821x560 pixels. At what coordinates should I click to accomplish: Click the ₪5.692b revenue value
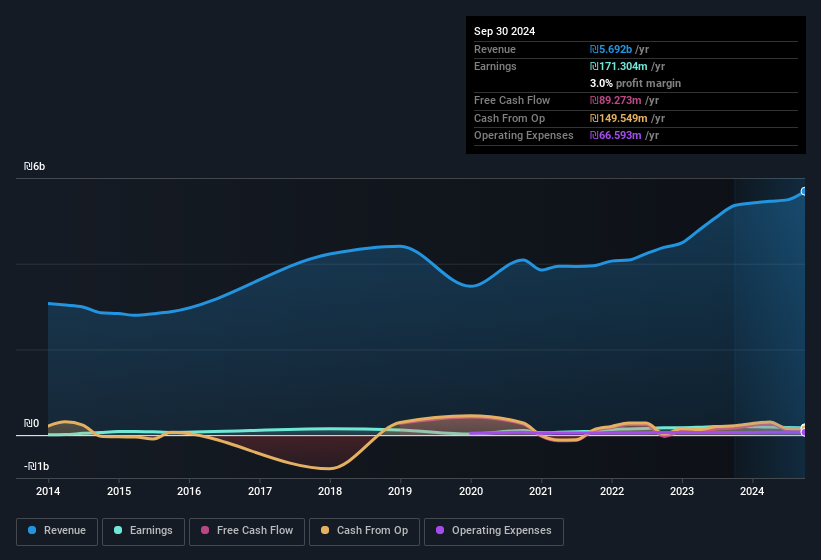tap(611, 49)
